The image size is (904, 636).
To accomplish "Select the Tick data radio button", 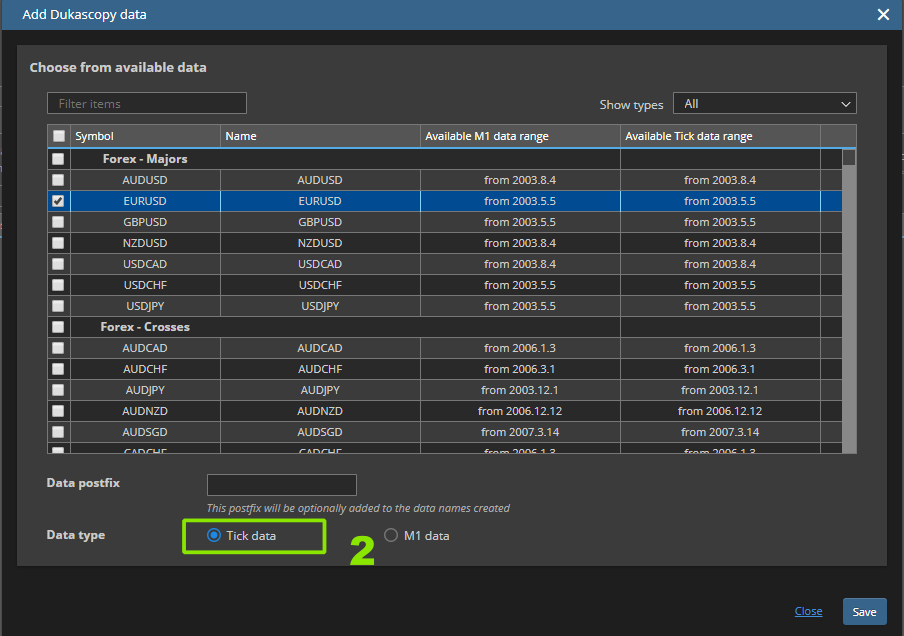I will click(214, 535).
